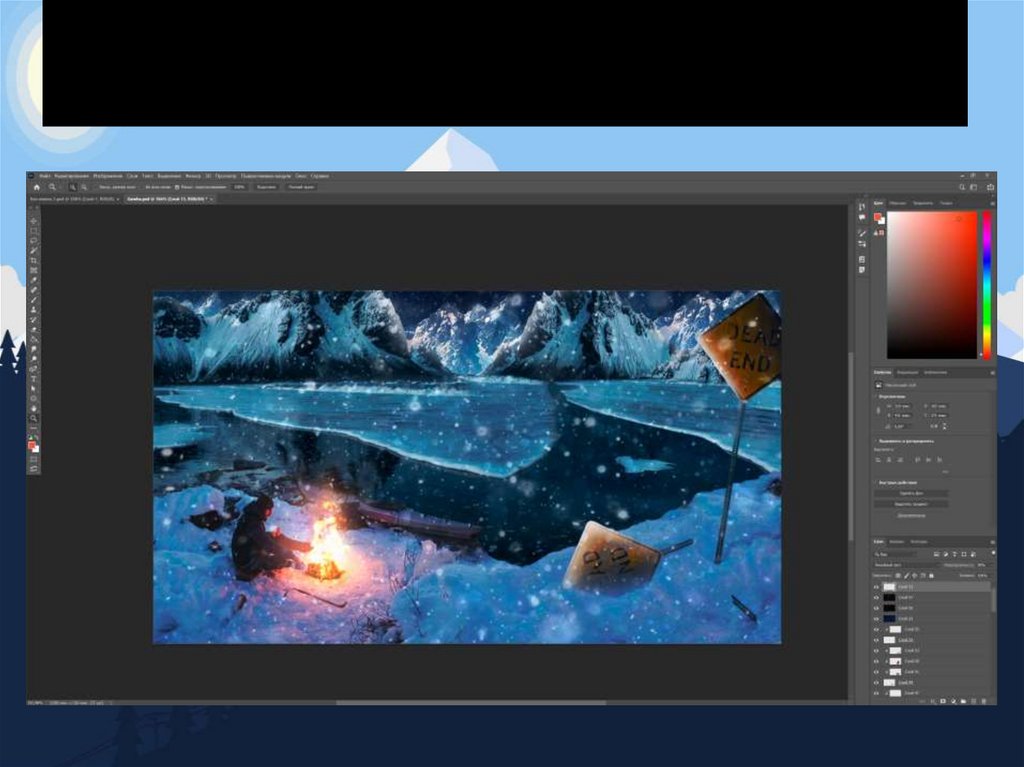Select the Brush tool
1024x767 pixels.
coord(33,299)
